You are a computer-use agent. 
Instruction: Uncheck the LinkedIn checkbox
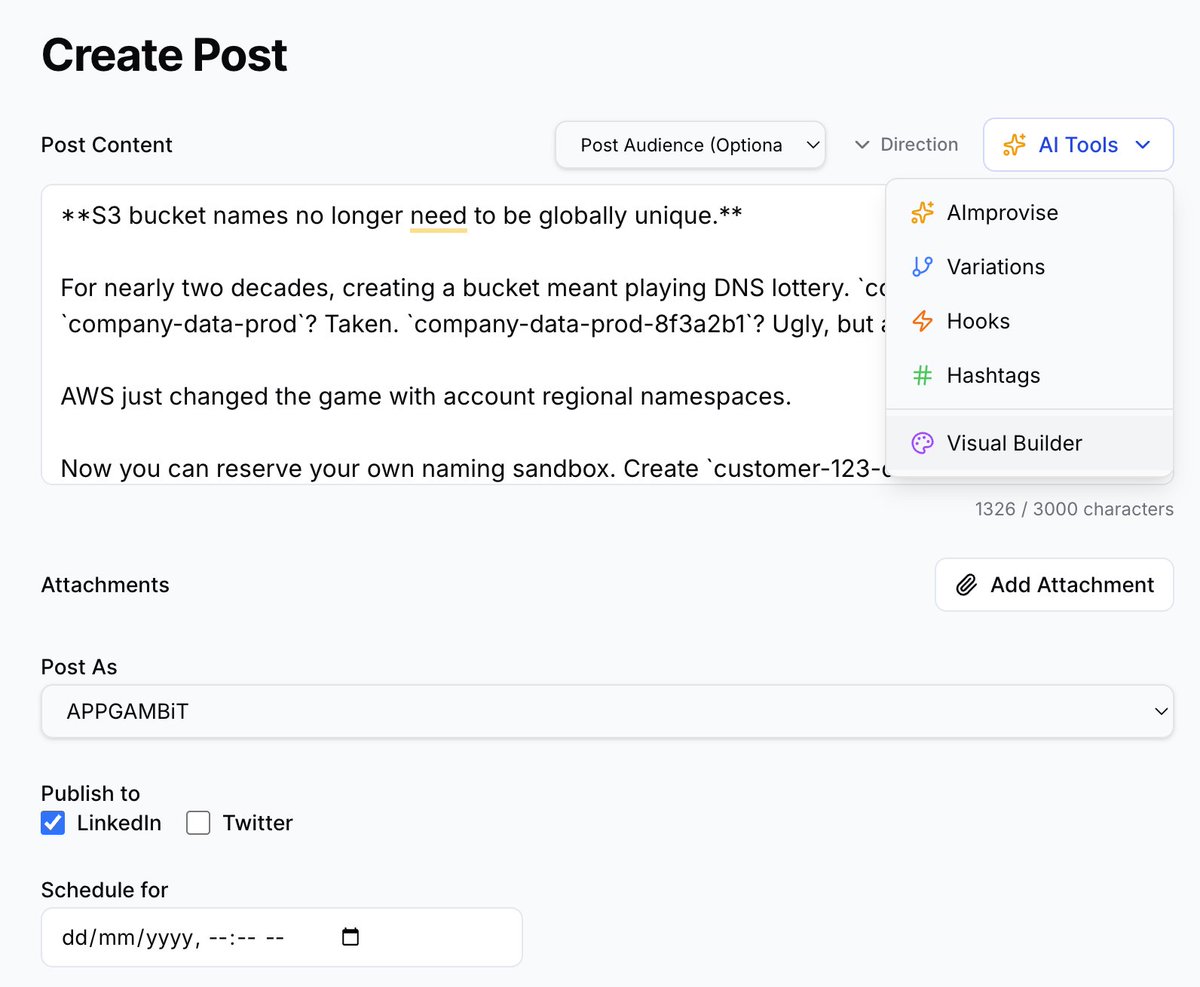click(x=53, y=823)
